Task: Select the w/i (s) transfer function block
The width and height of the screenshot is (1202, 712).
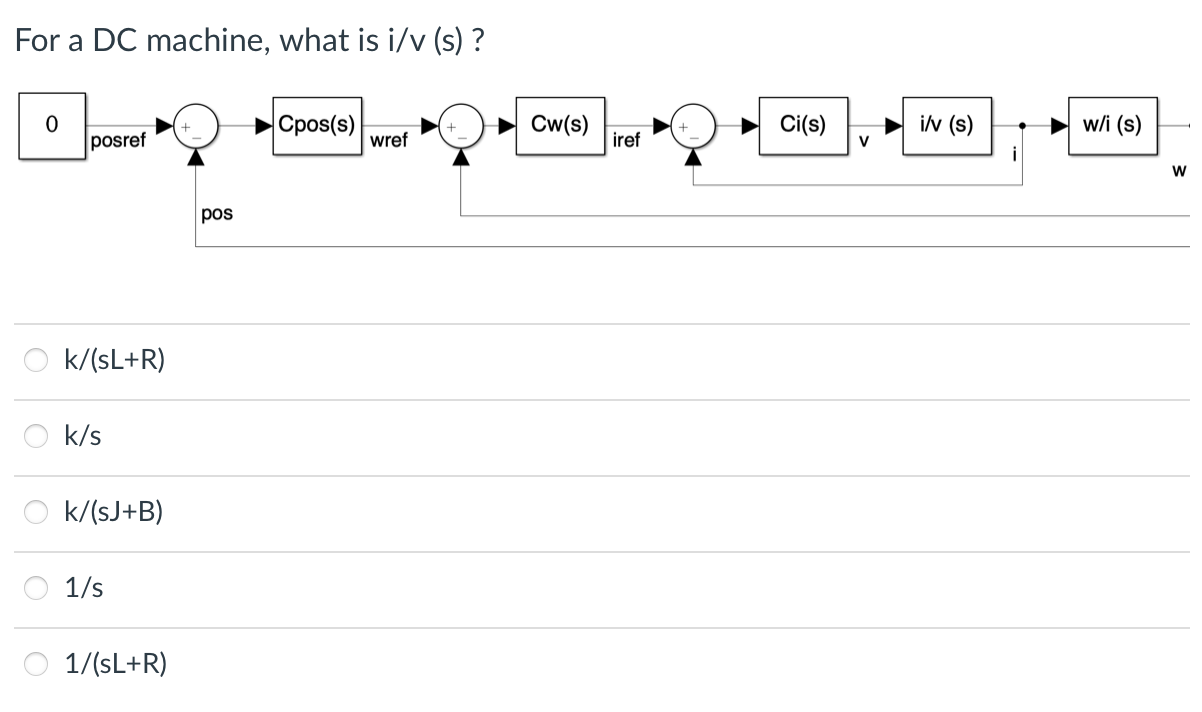Action: (x=1113, y=127)
